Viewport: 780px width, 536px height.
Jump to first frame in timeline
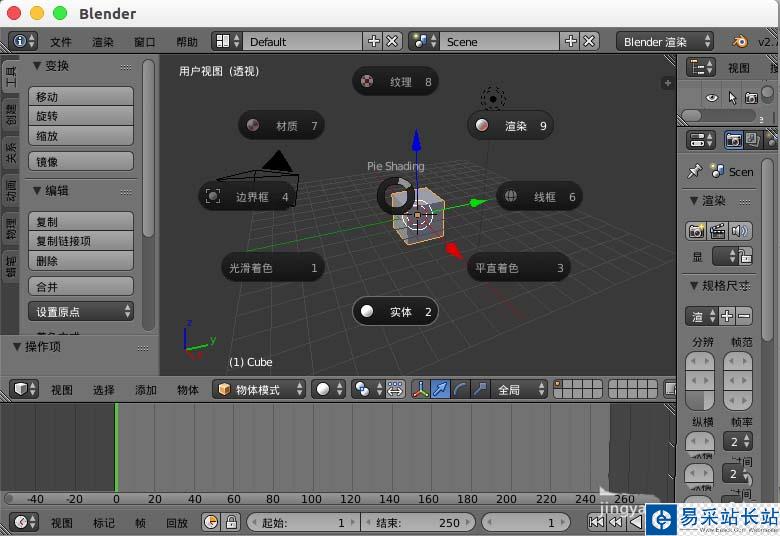(596, 522)
